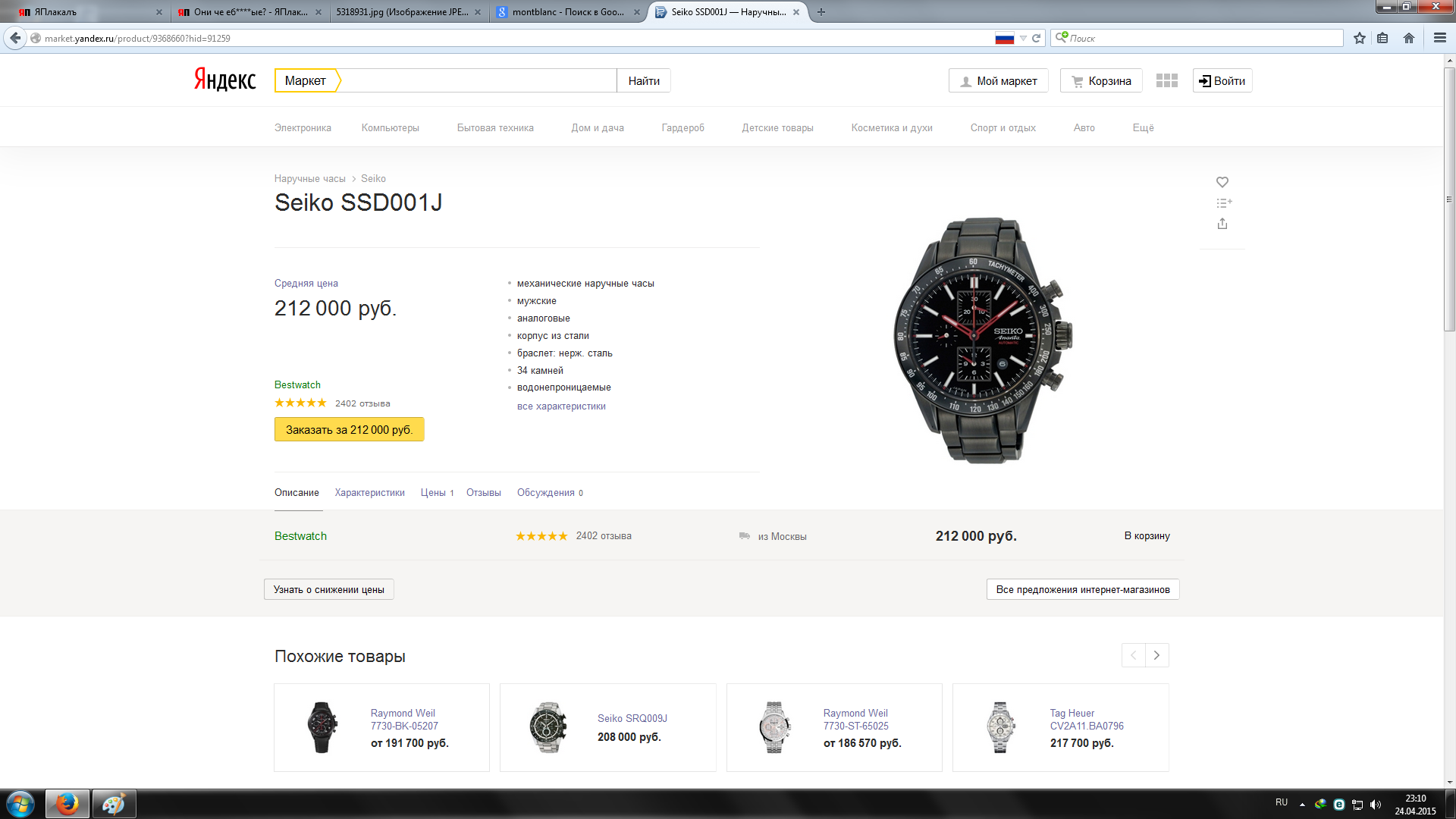Bookmark this page with the star icon
1456x819 pixels.
tap(1360, 38)
